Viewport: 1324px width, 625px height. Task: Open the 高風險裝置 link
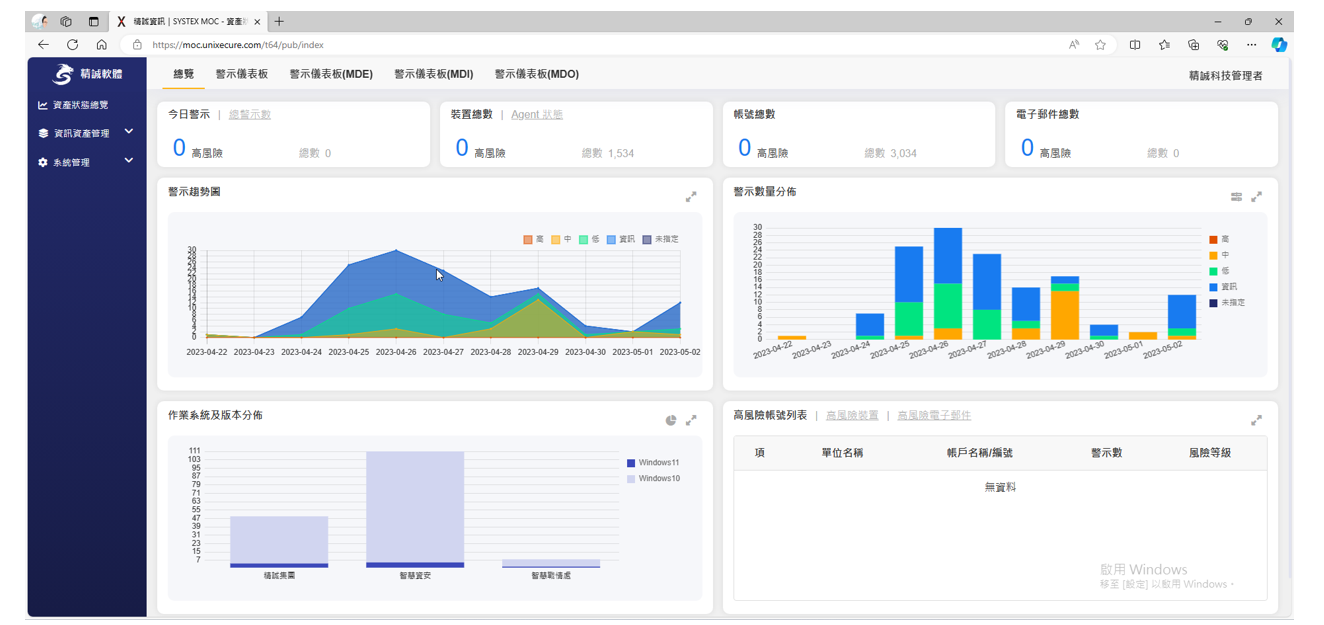[x=852, y=415]
